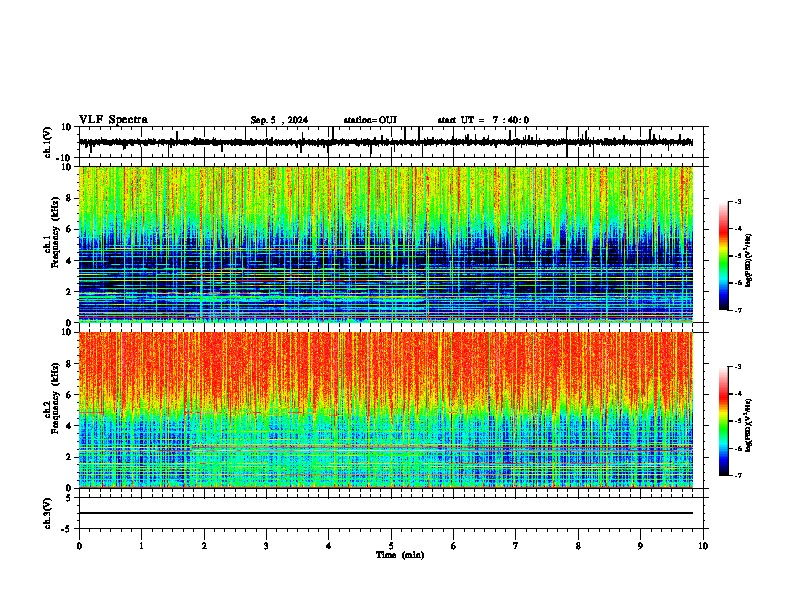The image size is (792, 612).
Task: Click the time axis tick label "0"
Action: point(79,546)
